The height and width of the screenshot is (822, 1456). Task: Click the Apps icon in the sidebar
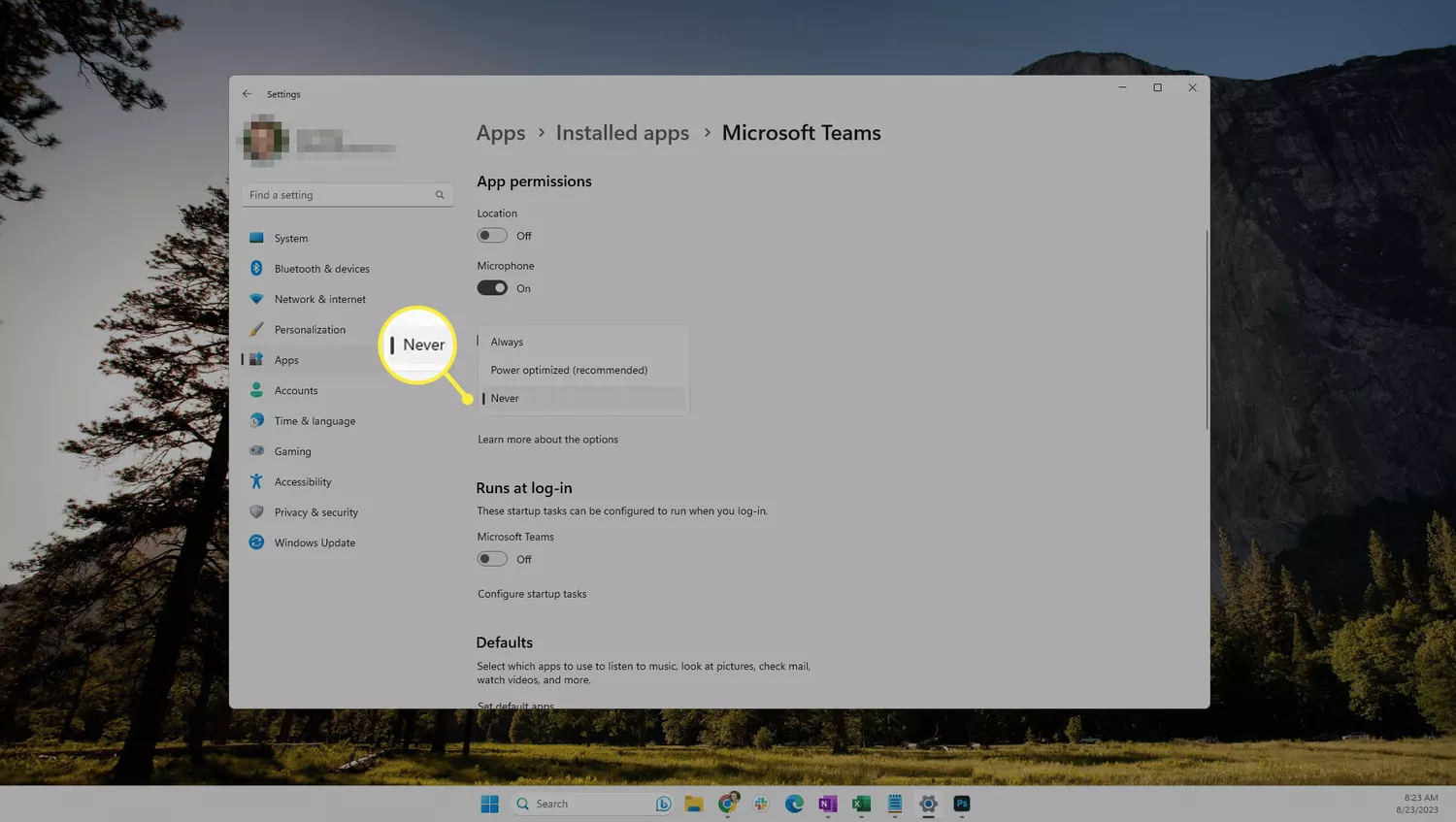click(x=256, y=359)
